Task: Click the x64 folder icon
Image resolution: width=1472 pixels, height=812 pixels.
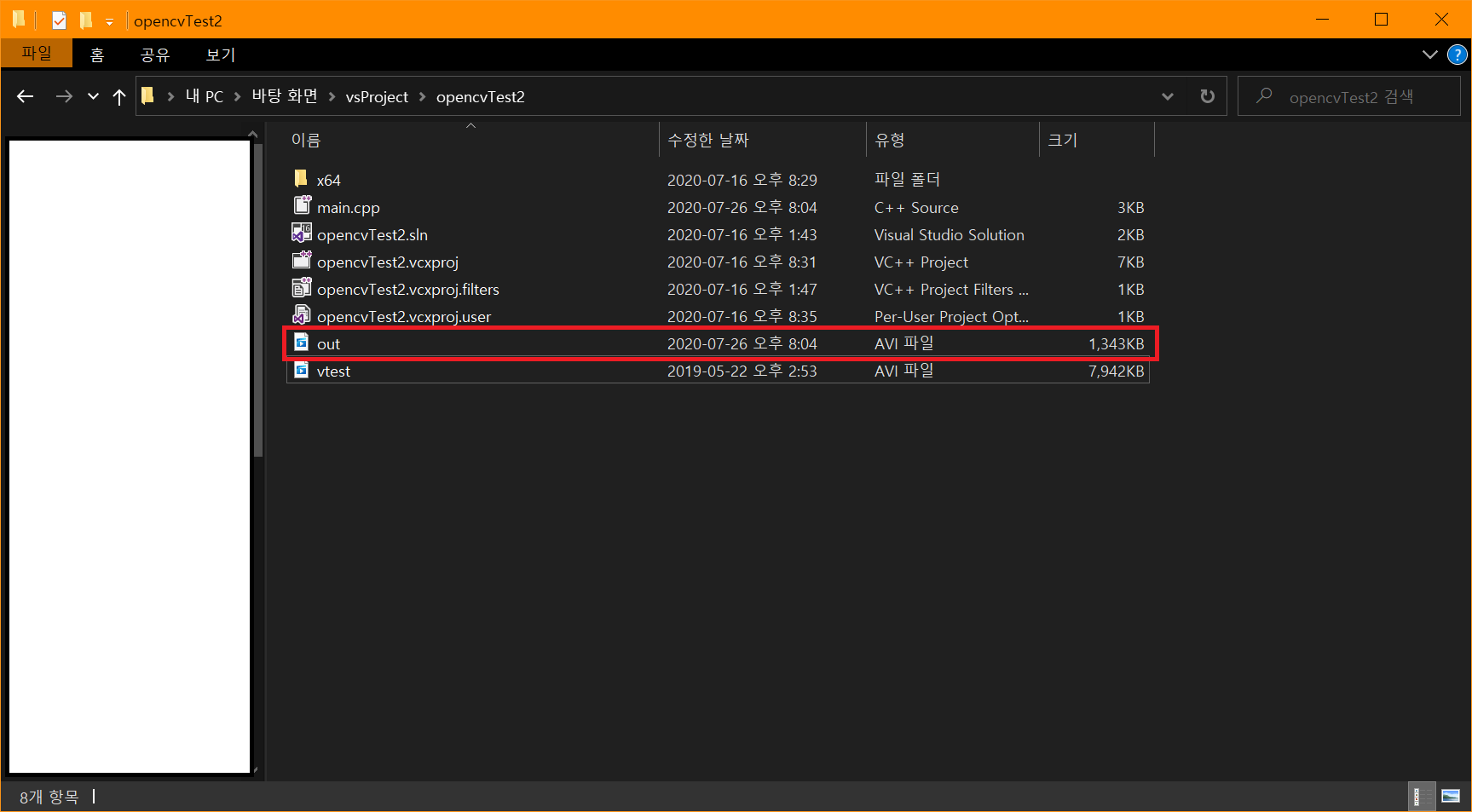Action: (301, 178)
